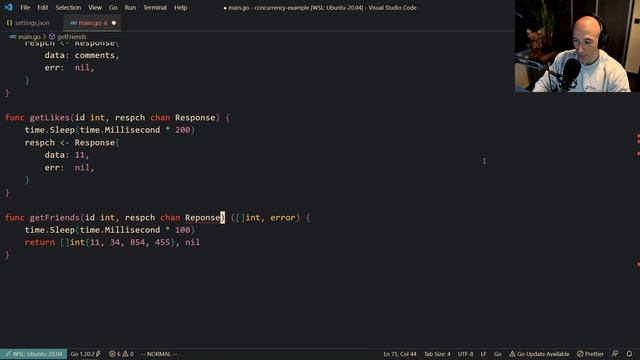Viewport: 640px width, 360px height.
Task: Open the File menu
Action: tap(25, 7)
